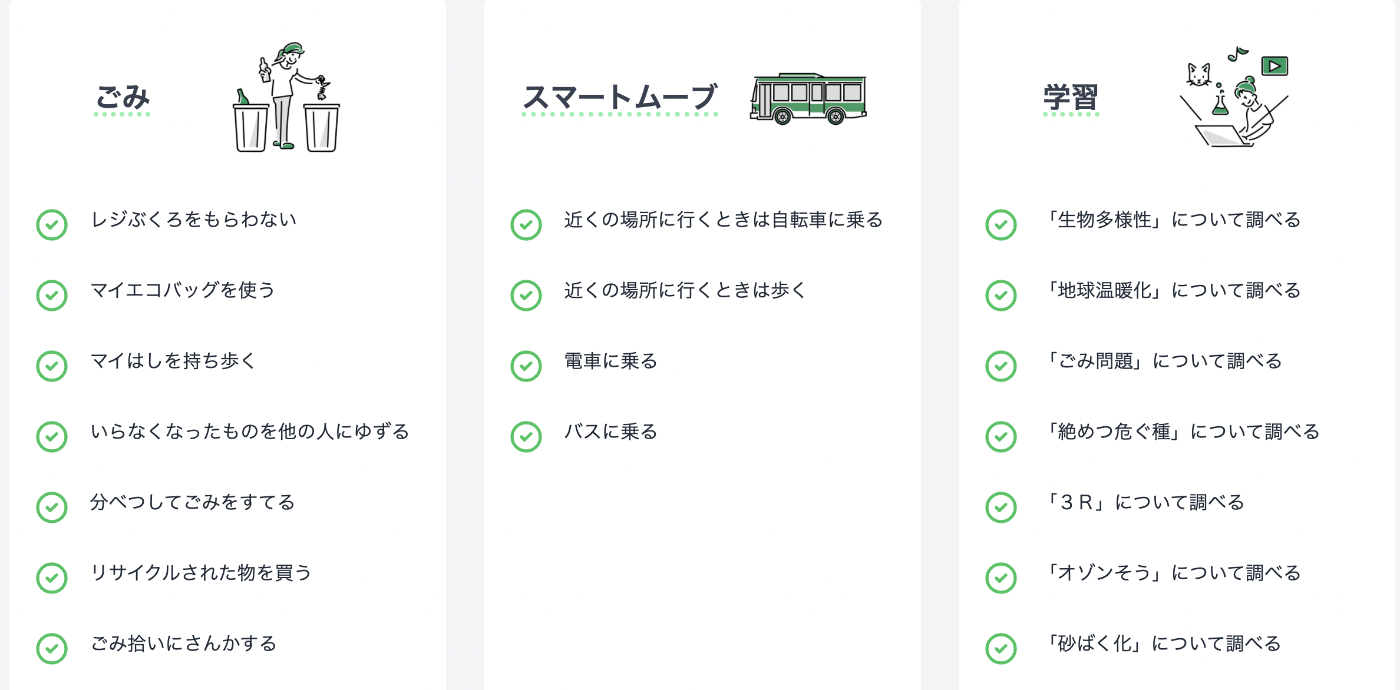Click the checkmark beside 「３Ｒ」について調べる
The width and height of the screenshot is (1400, 690).
(x=1001, y=508)
